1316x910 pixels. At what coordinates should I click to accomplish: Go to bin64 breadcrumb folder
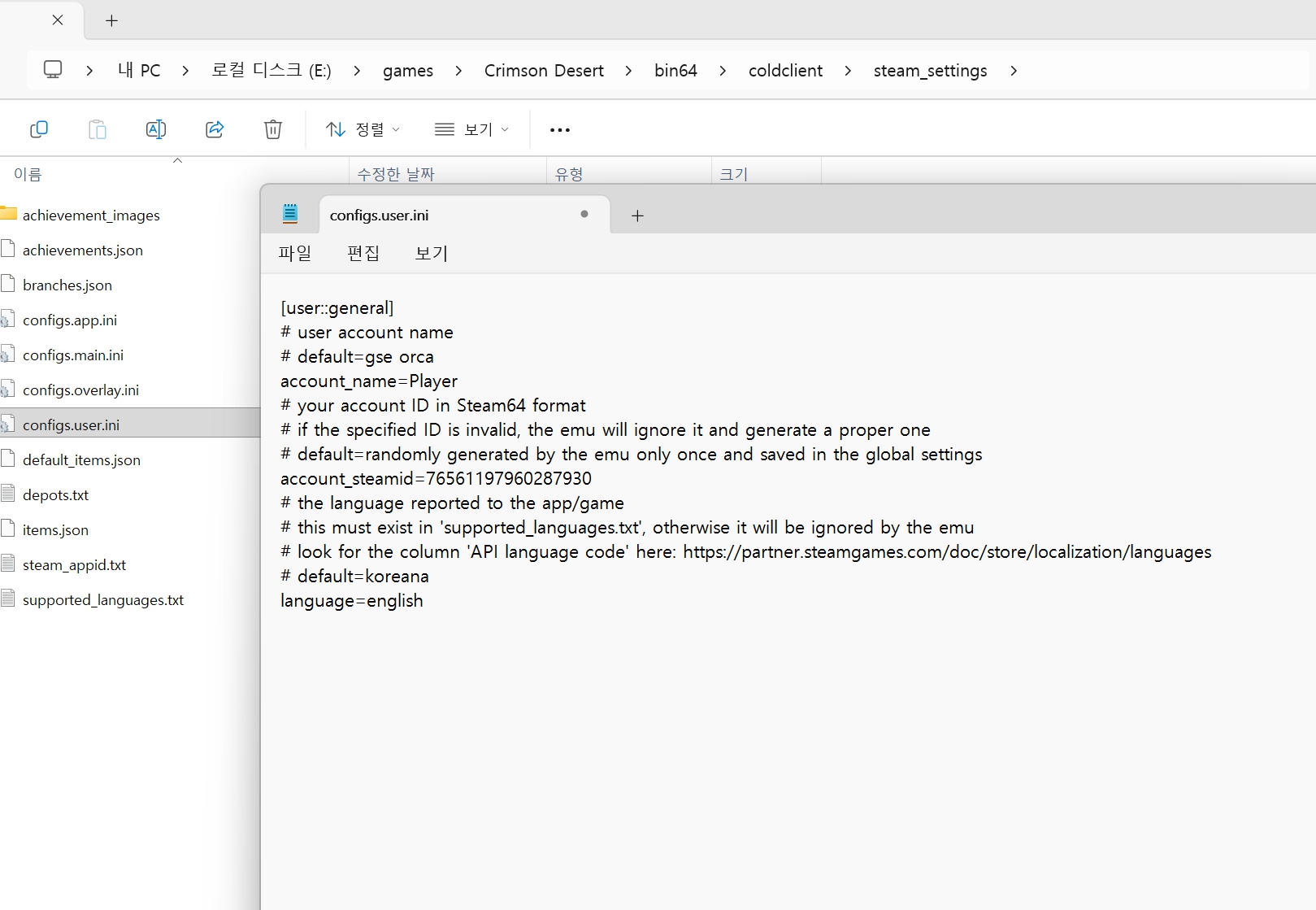[675, 71]
